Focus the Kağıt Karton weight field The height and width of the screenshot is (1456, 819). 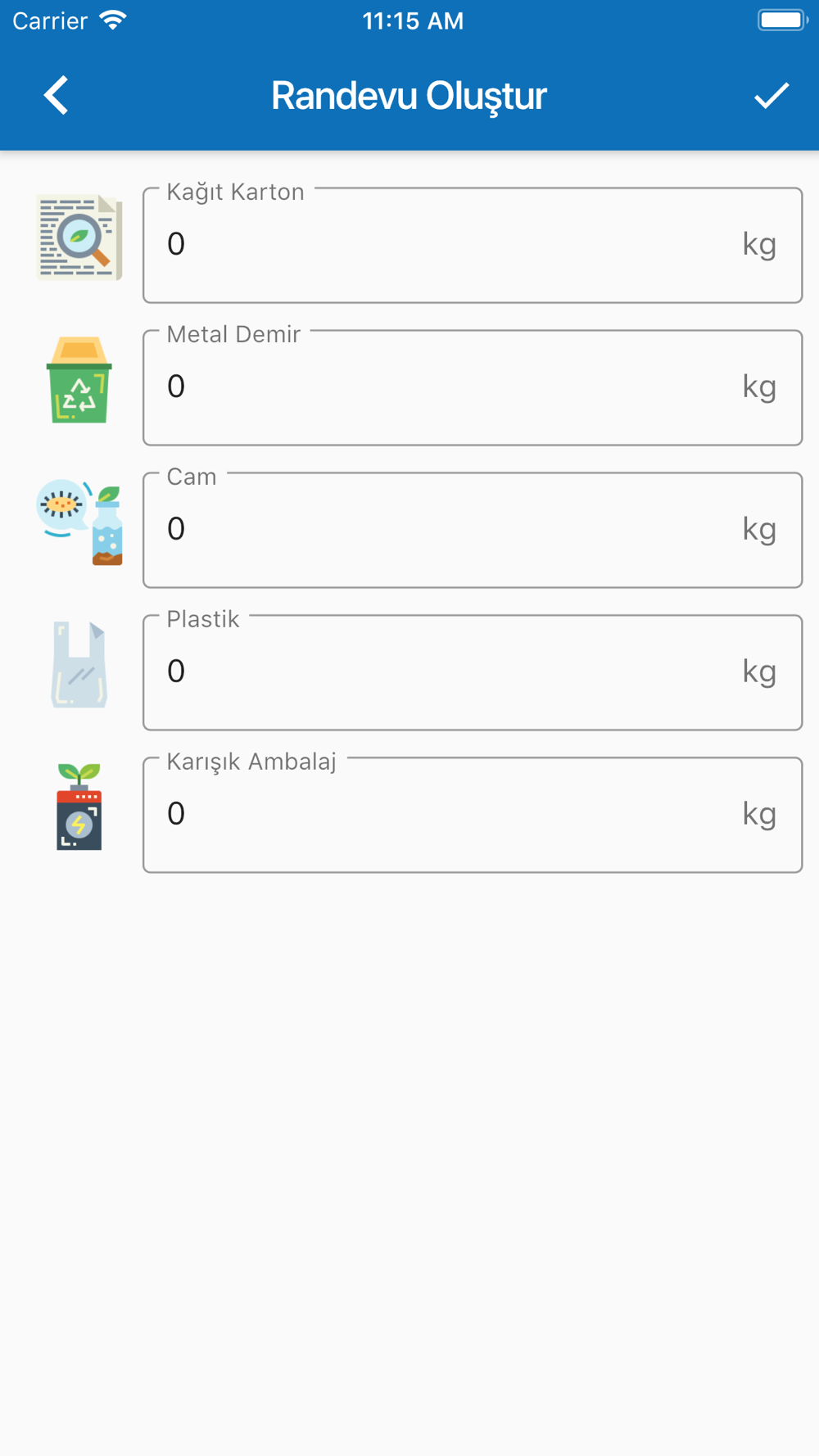coord(450,245)
